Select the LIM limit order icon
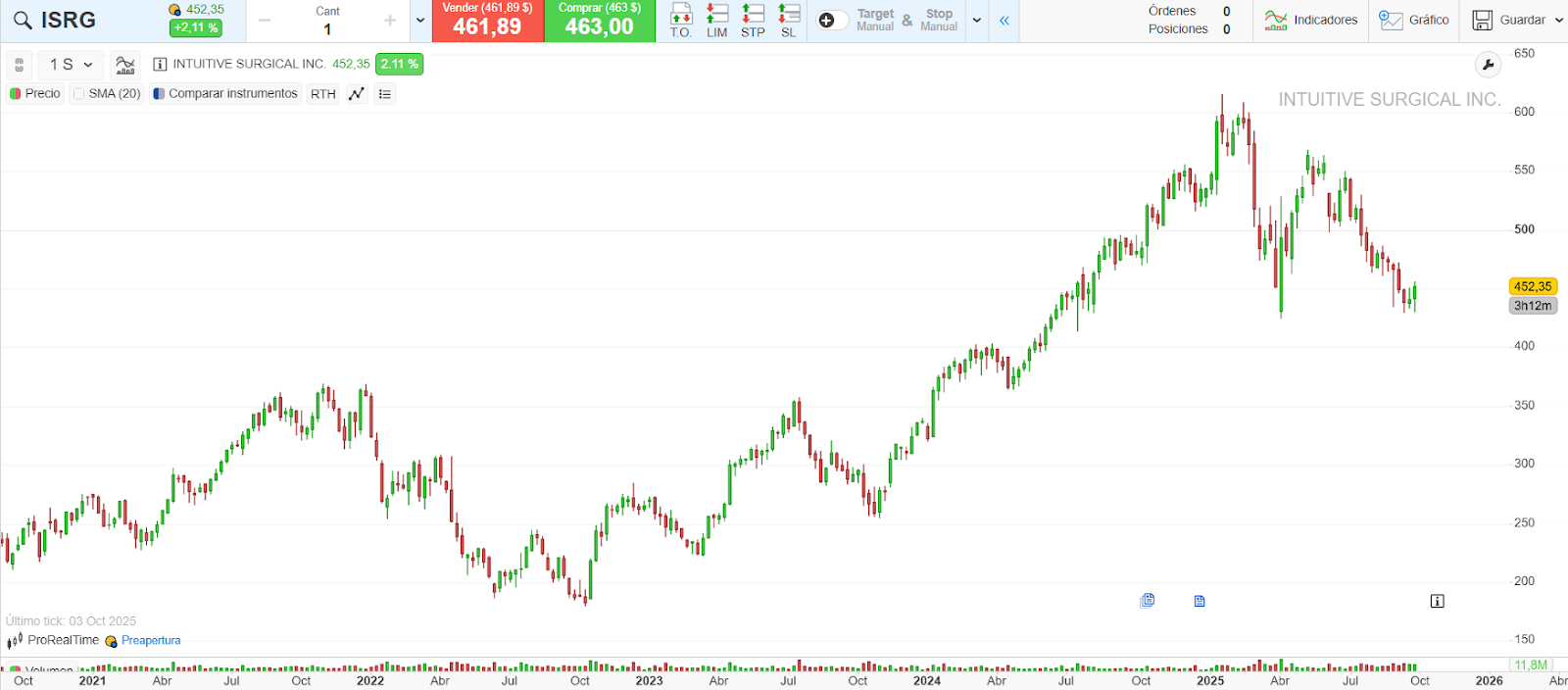 point(717,20)
